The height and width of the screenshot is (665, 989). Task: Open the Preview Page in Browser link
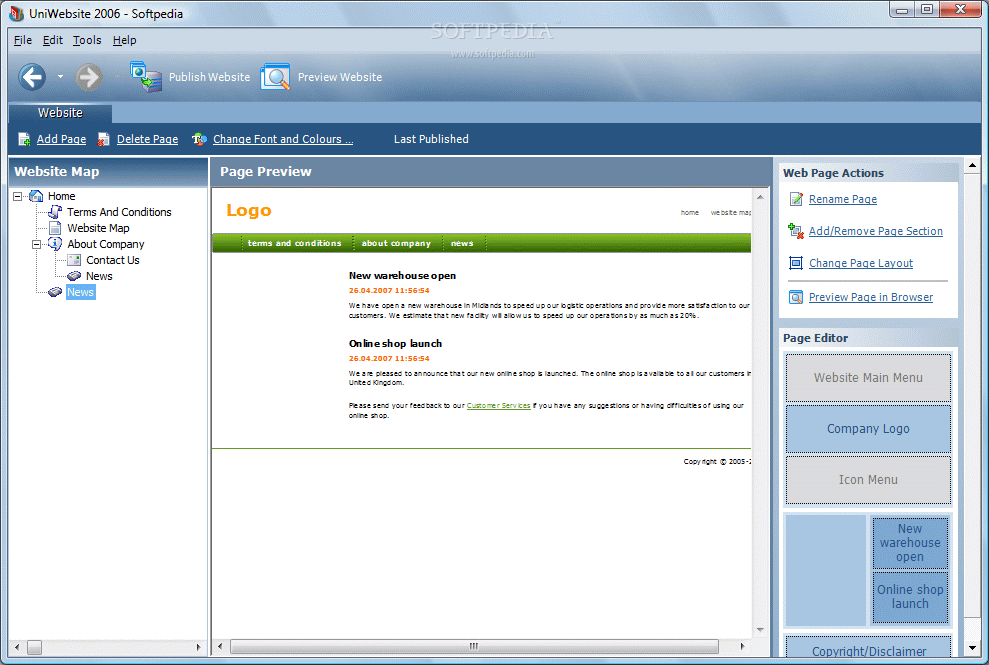[870, 297]
